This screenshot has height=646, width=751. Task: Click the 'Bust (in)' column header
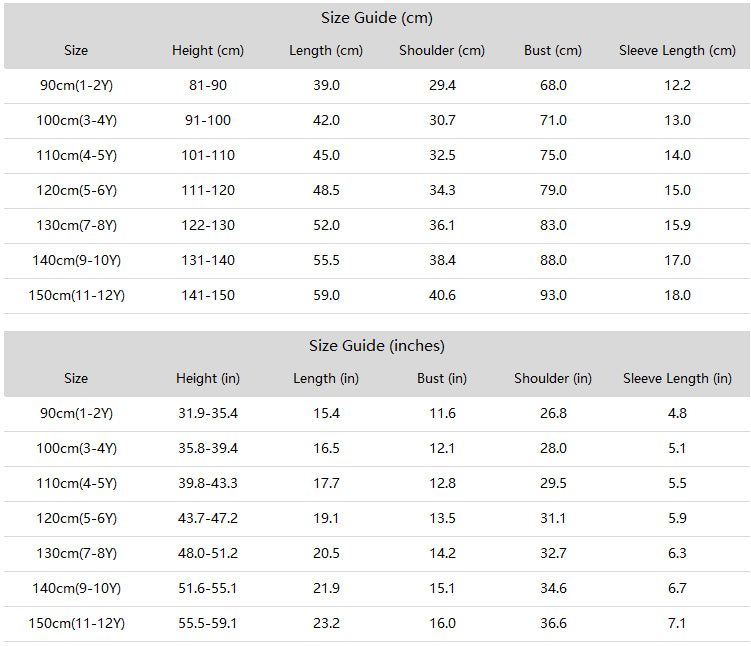pos(442,378)
